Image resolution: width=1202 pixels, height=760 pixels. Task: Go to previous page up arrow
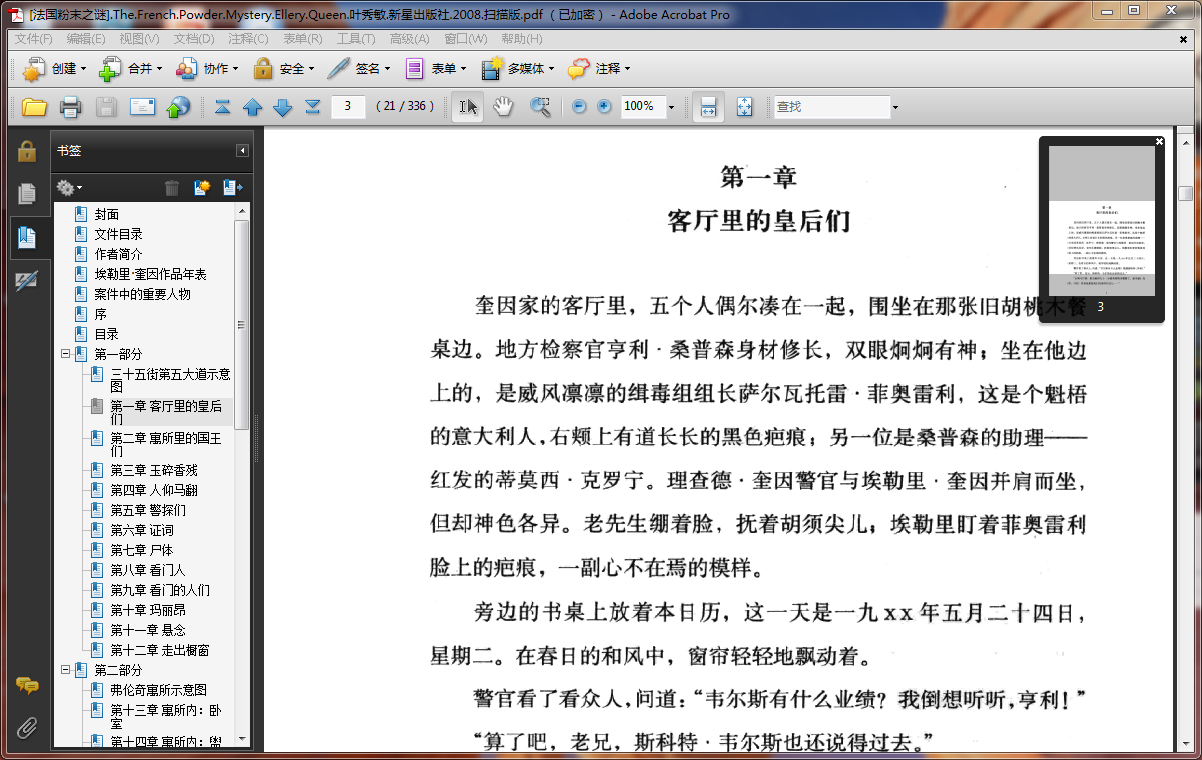(252, 107)
